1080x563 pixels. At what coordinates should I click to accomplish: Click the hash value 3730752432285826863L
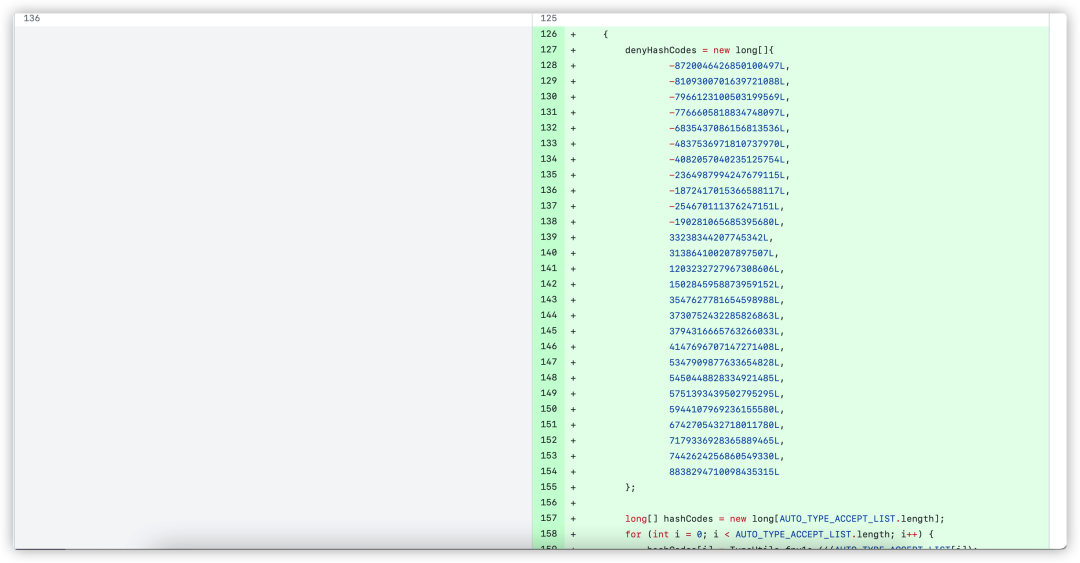[724, 316]
